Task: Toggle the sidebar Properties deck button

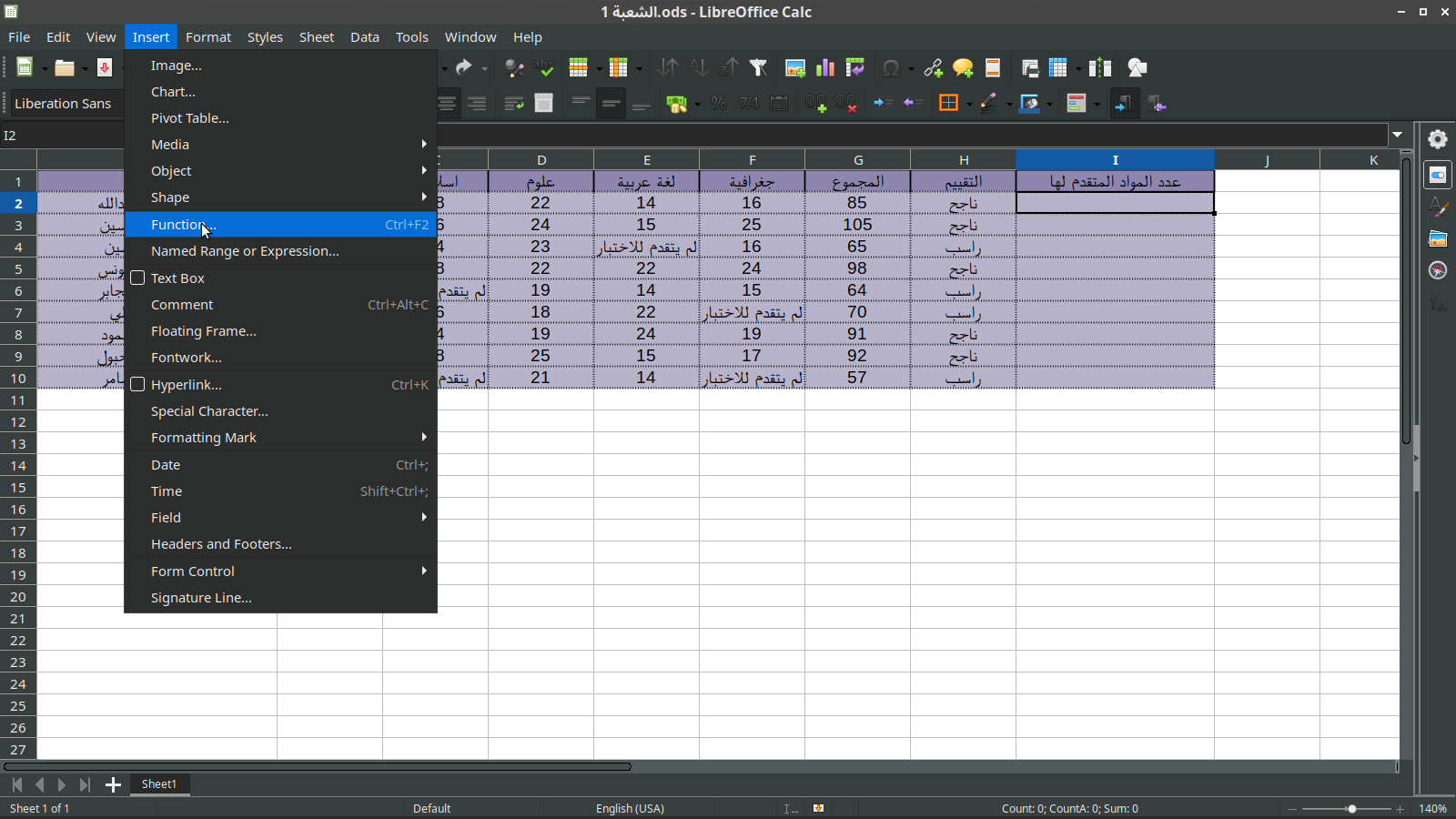Action: tap(1438, 175)
